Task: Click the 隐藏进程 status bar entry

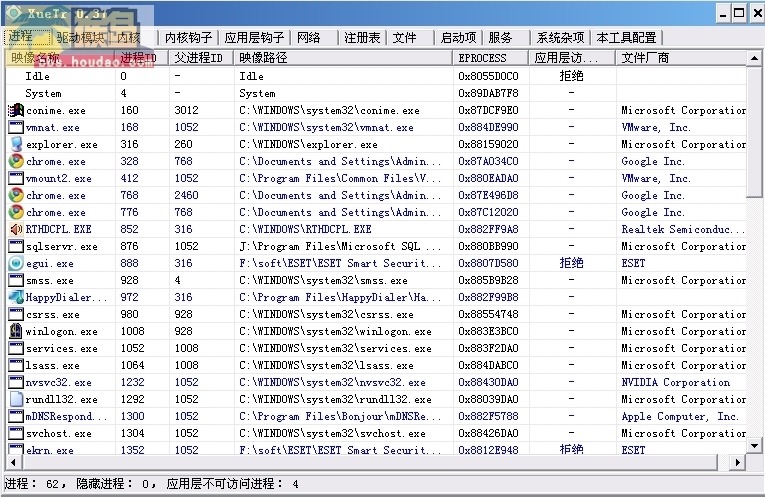Action: click(116, 484)
